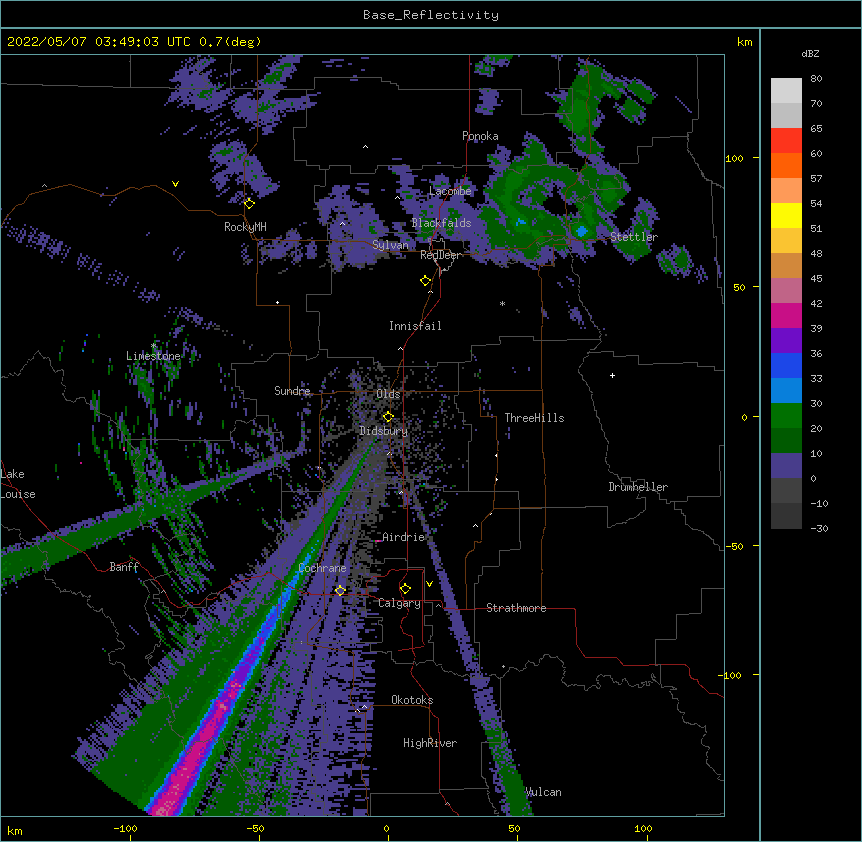Select the light blue legend swatch below 33
862x842 pixels.
786,391
